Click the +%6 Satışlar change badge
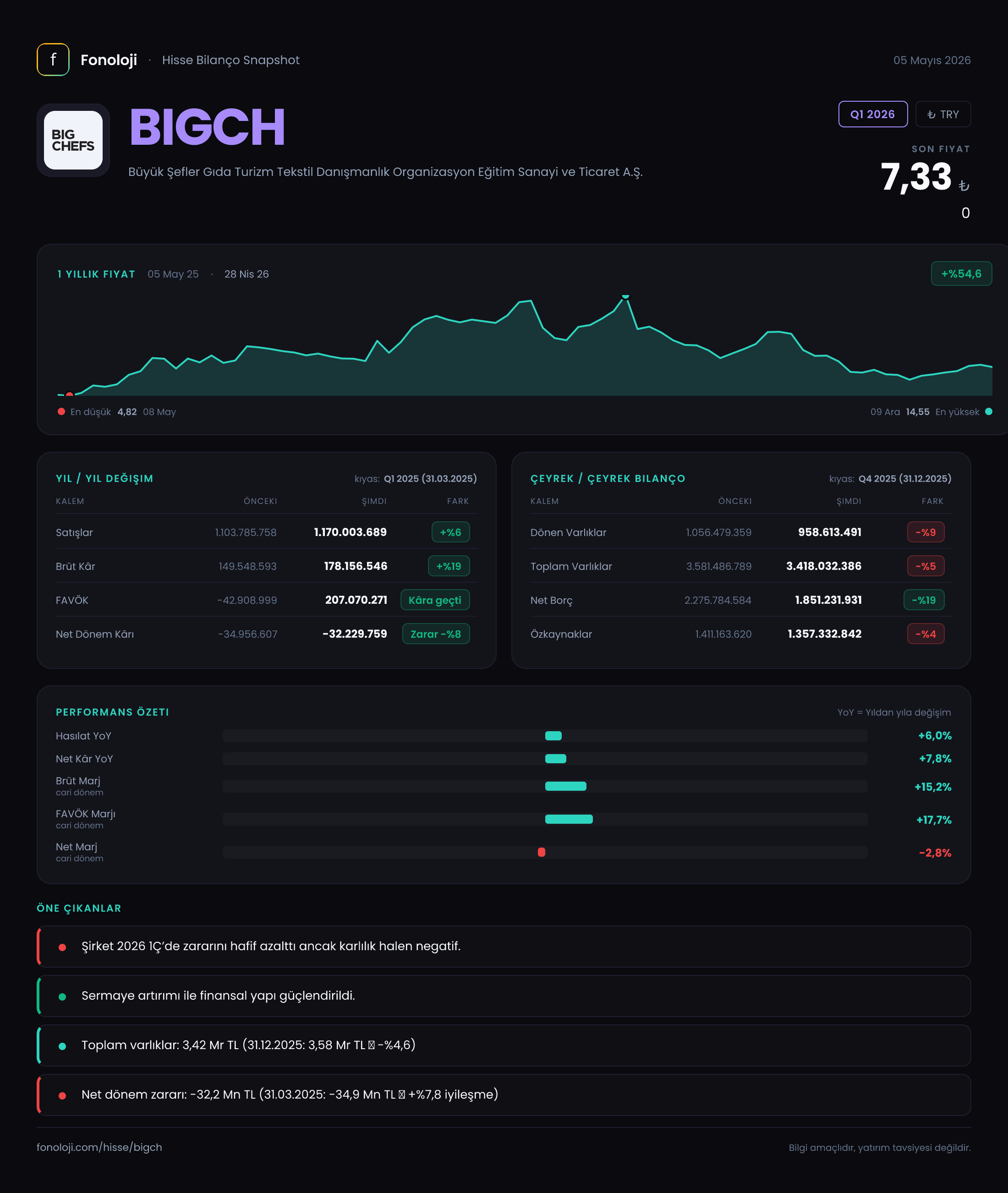 click(x=450, y=532)
